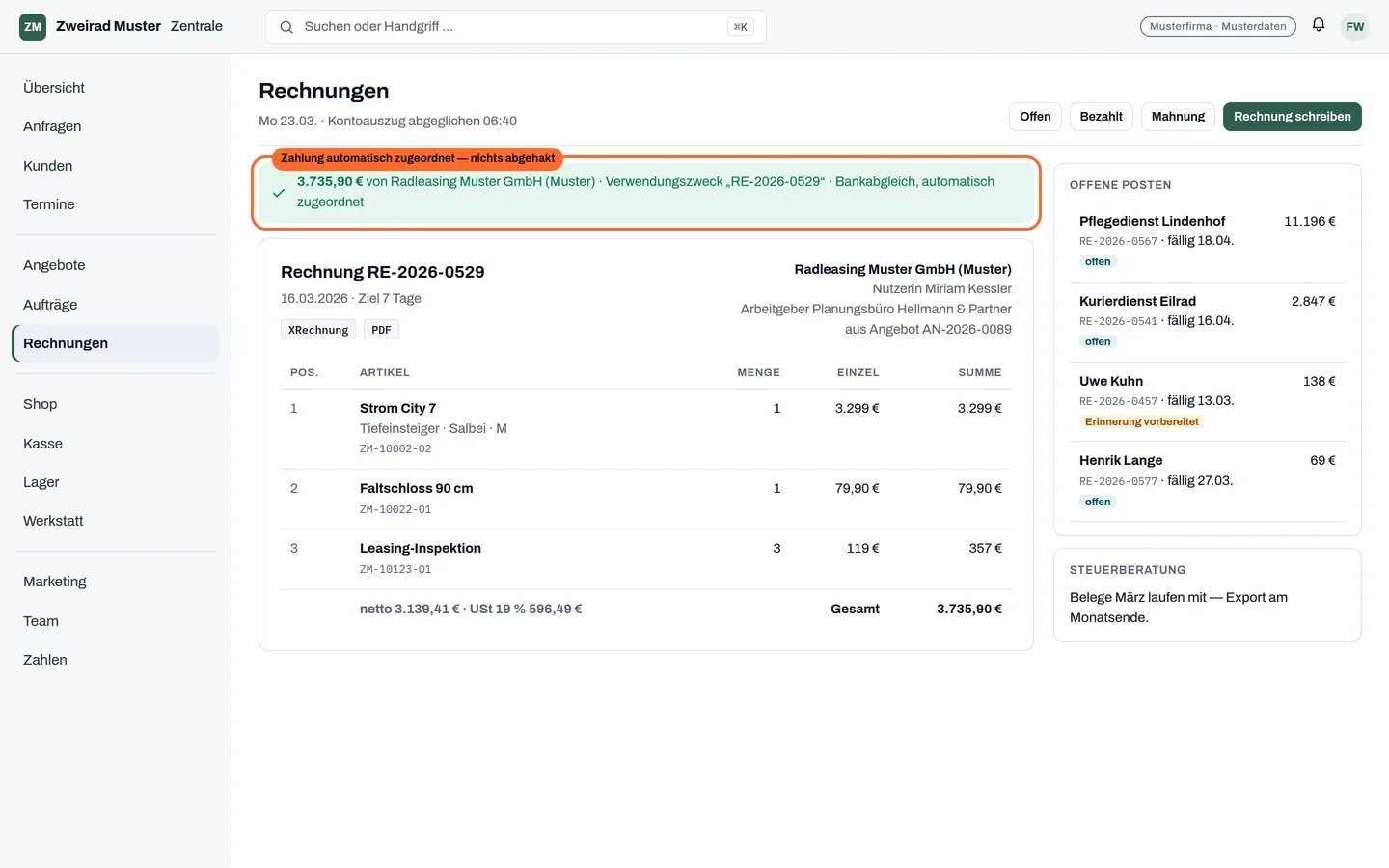1389x868 pixels.
Task: Open the Musterfirma · Musterdaten badge
Action: click(x=1218, y=27)
